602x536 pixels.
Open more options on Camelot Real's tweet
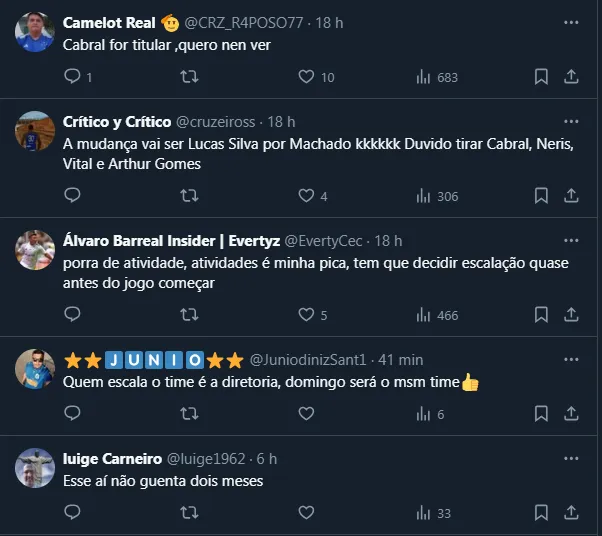(571, 21)
